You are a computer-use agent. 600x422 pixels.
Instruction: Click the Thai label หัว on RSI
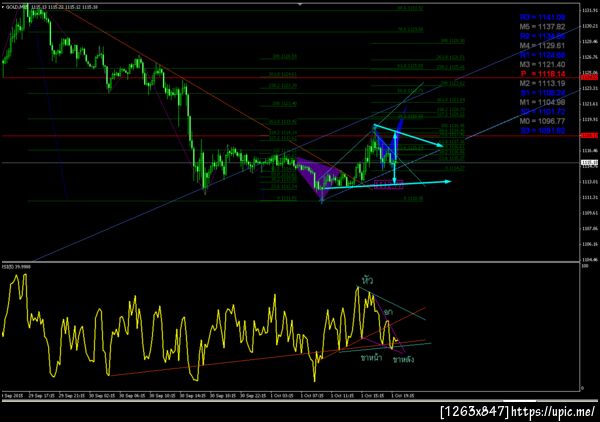(367, 280)
